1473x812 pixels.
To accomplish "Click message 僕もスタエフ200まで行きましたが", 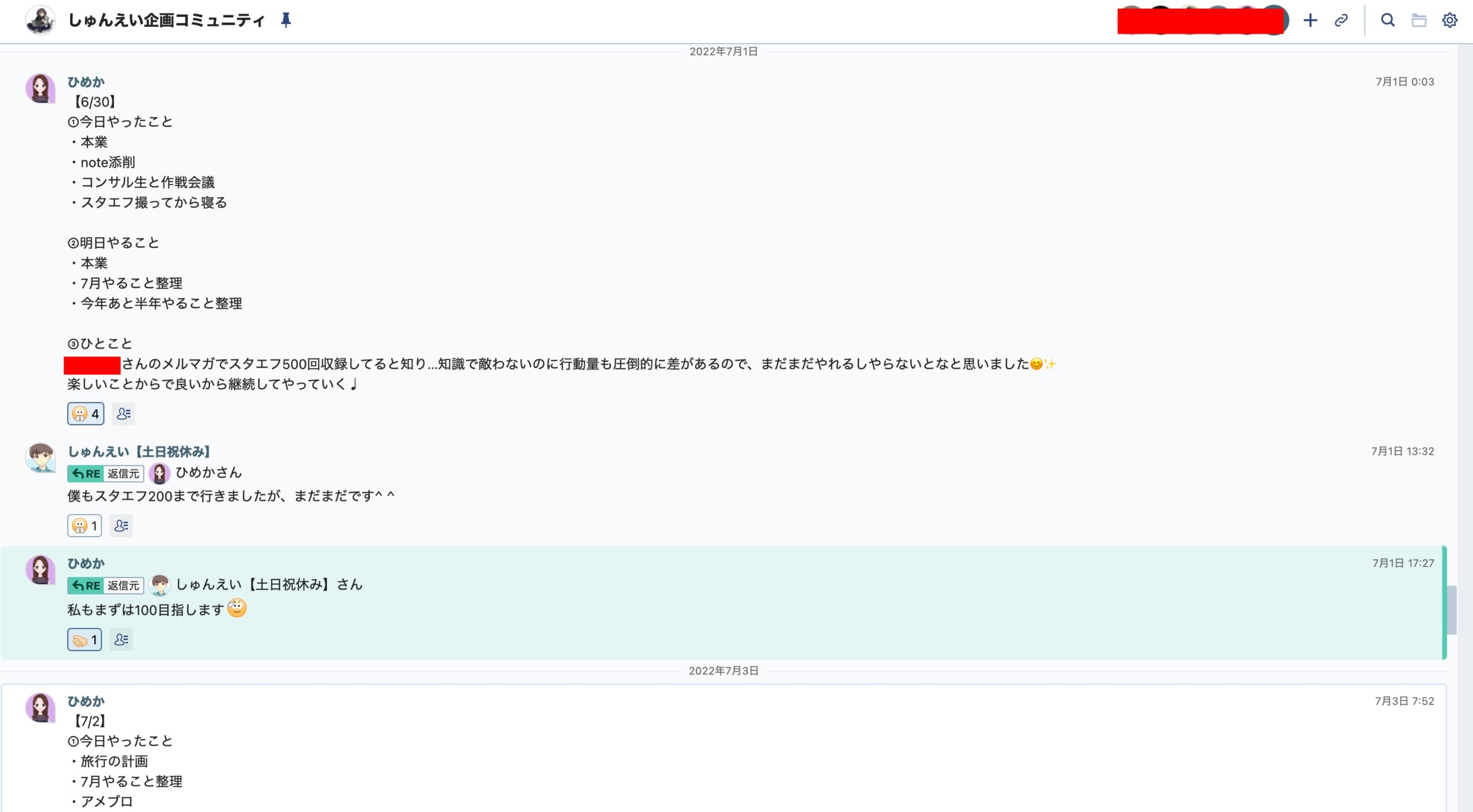I will point(231,496).
